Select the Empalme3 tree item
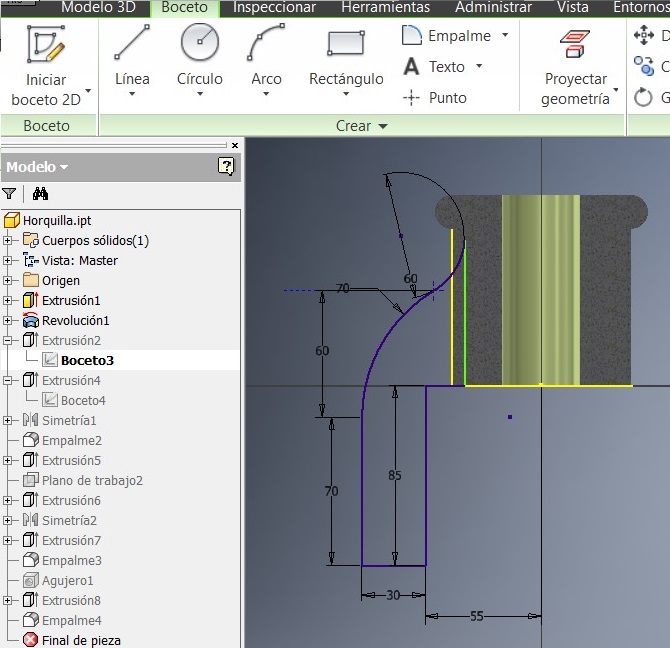Screen dimensions: 670x648 (x=71, y=560)
